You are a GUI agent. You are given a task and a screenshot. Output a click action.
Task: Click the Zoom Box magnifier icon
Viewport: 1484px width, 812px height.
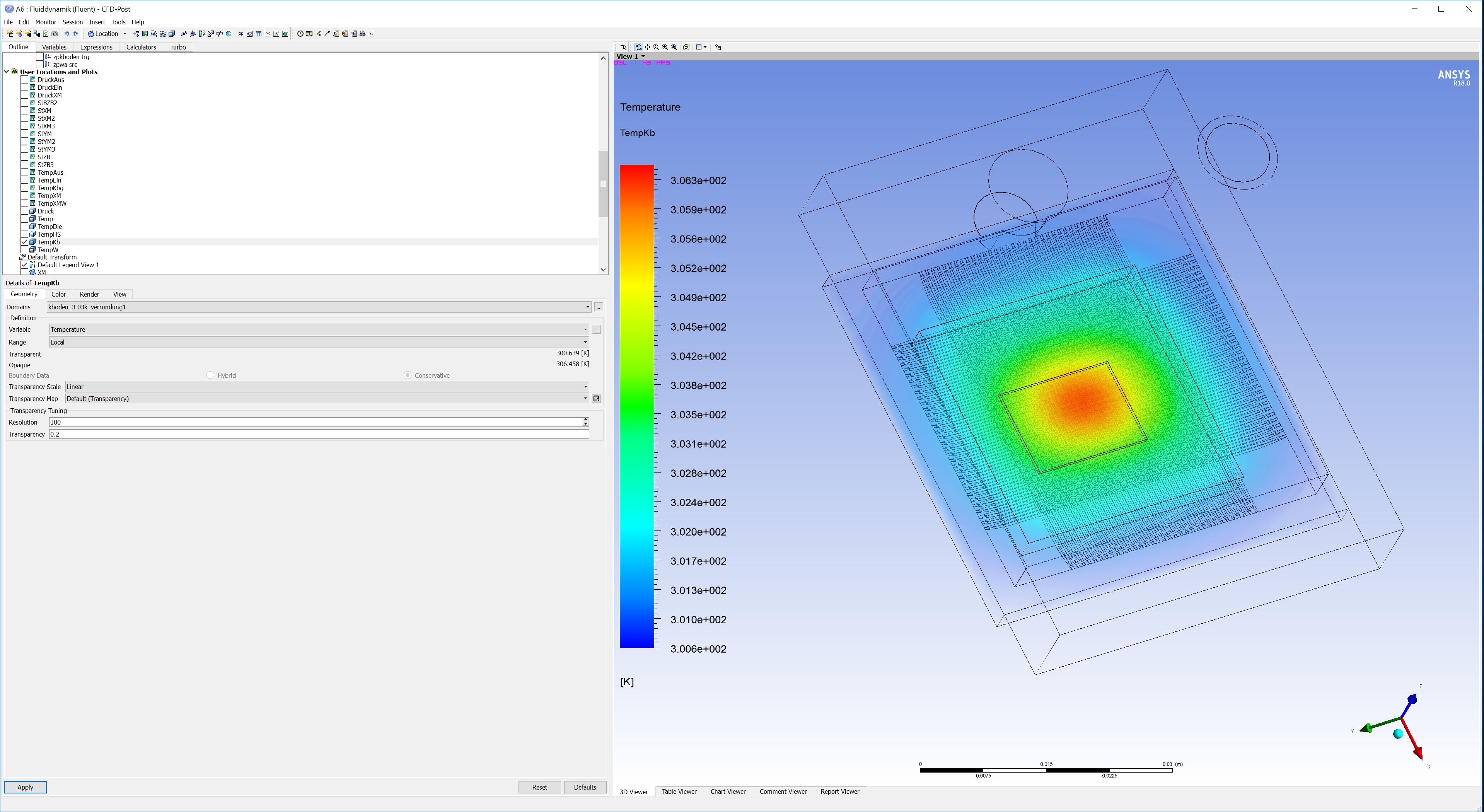click(665, 47)
